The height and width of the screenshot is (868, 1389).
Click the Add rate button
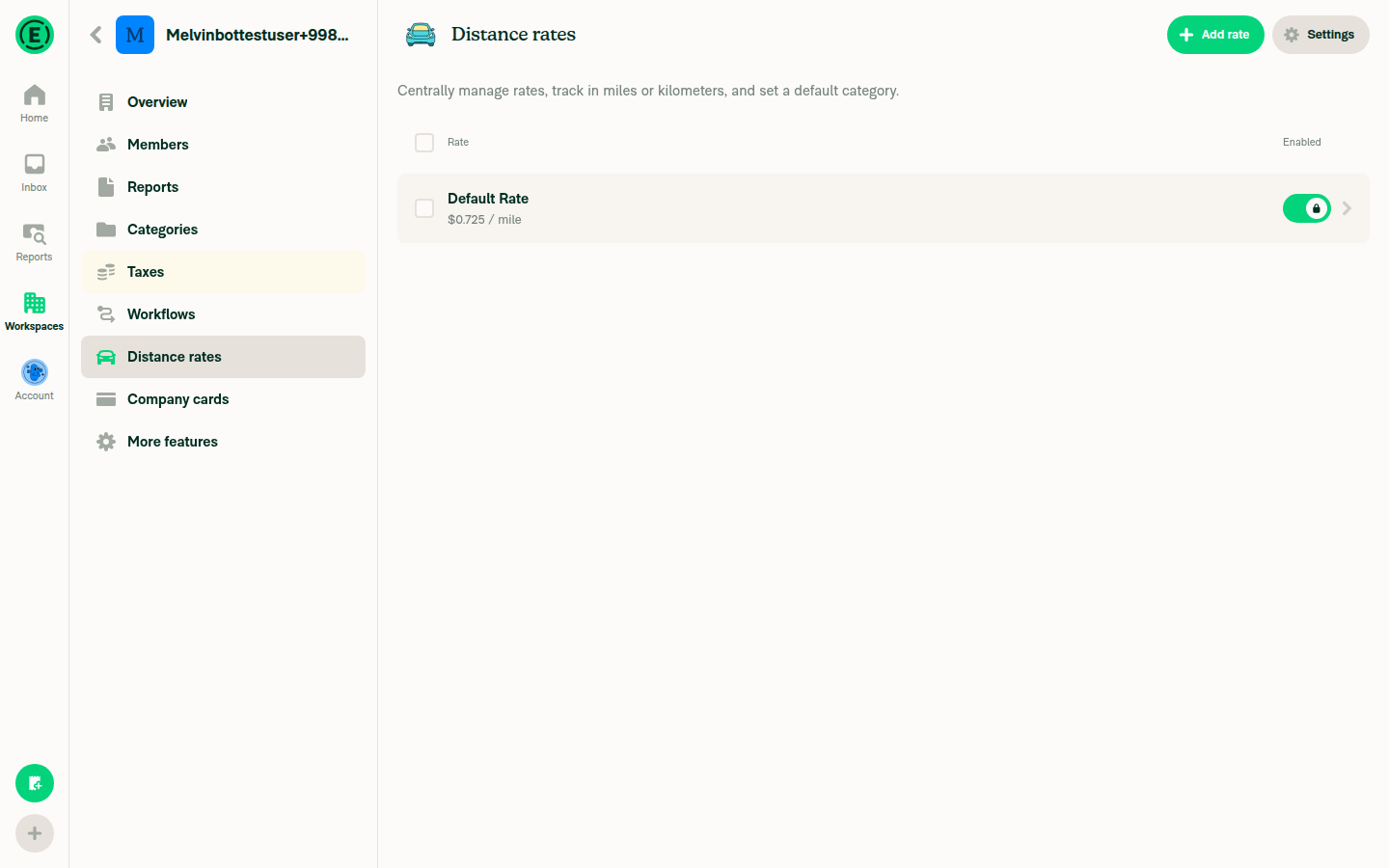tap(1215, 34)
